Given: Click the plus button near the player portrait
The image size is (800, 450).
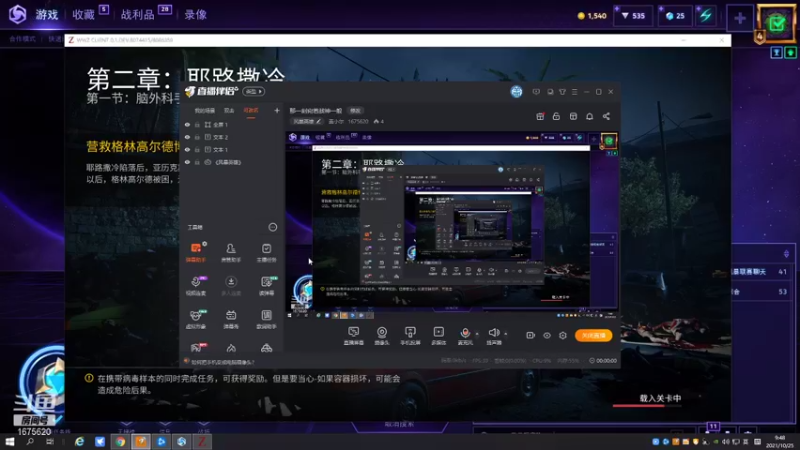Looking at the screenshot, I should pos(740,18).
